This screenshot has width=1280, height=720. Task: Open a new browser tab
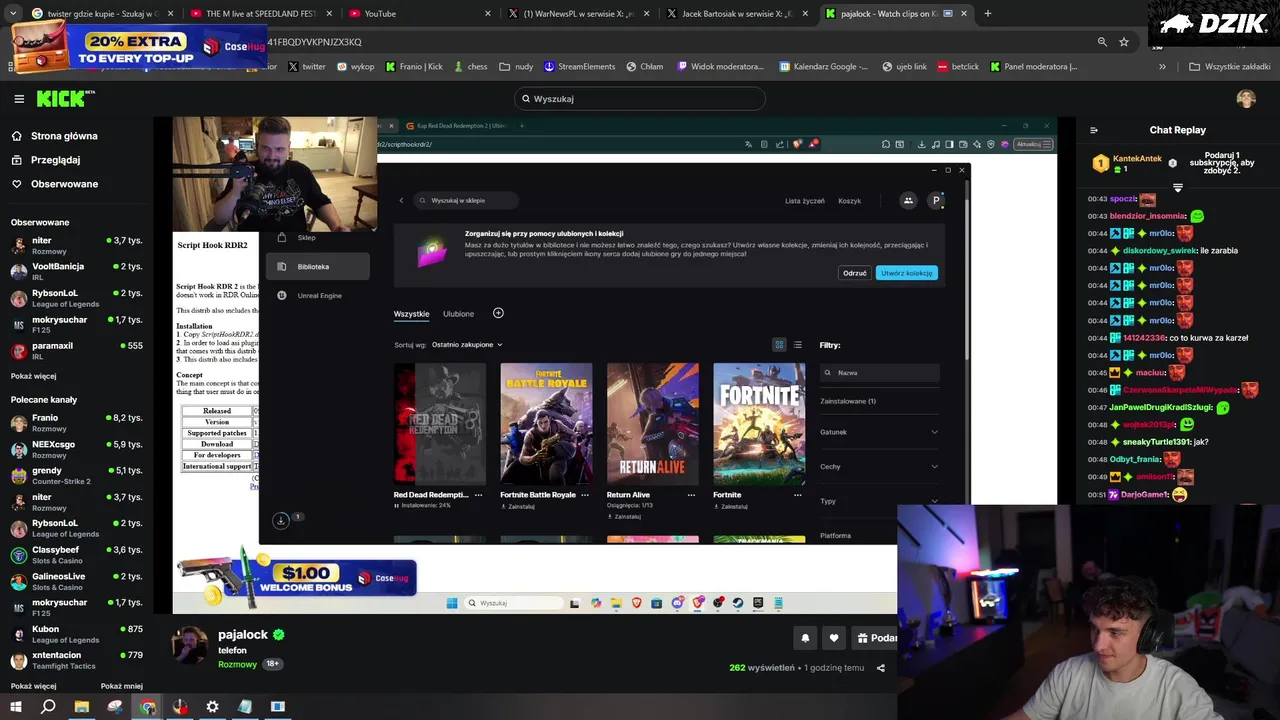[x=987, y=13]
